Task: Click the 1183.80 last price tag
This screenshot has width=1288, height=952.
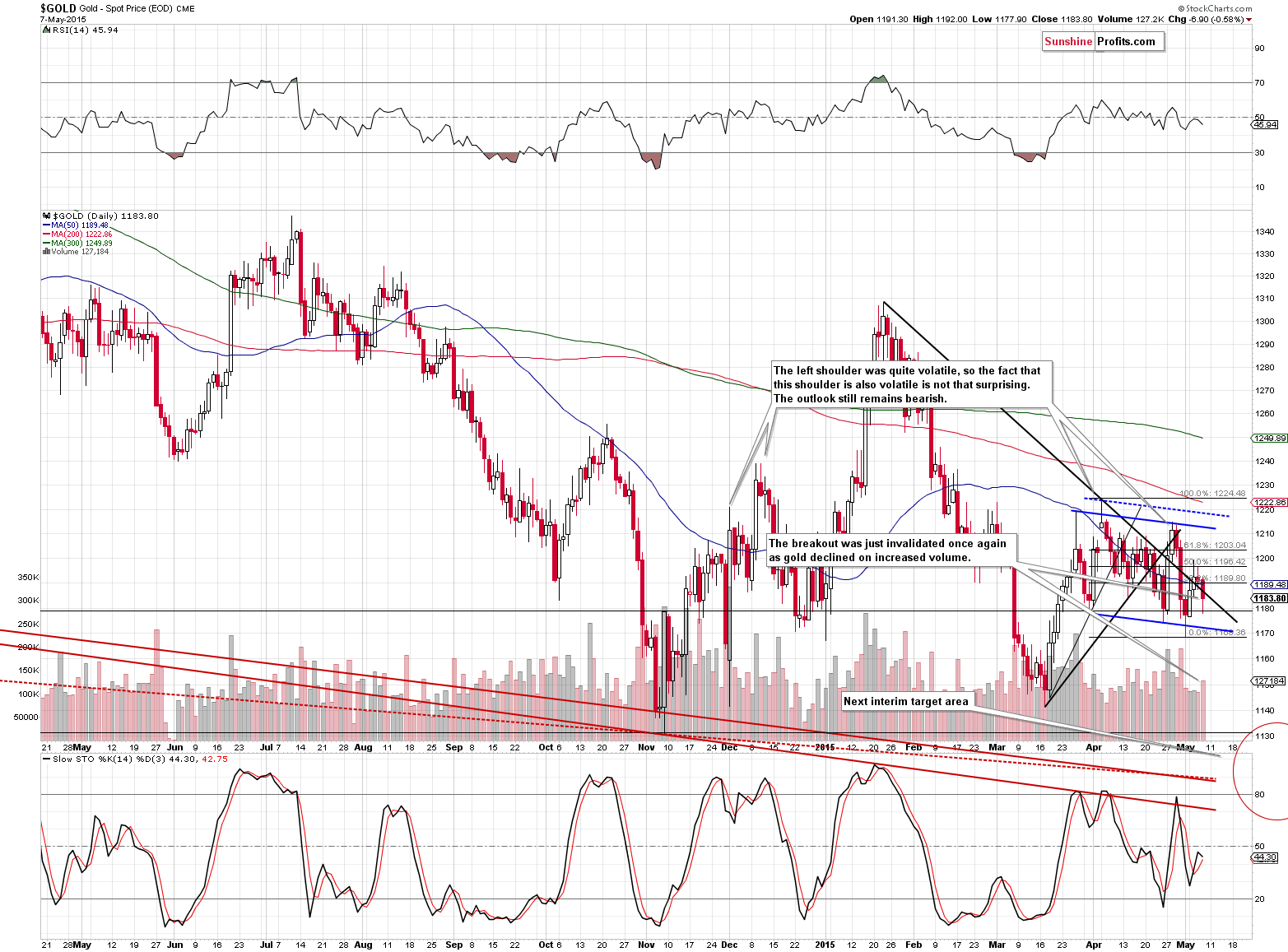Action: [1270, 598]
